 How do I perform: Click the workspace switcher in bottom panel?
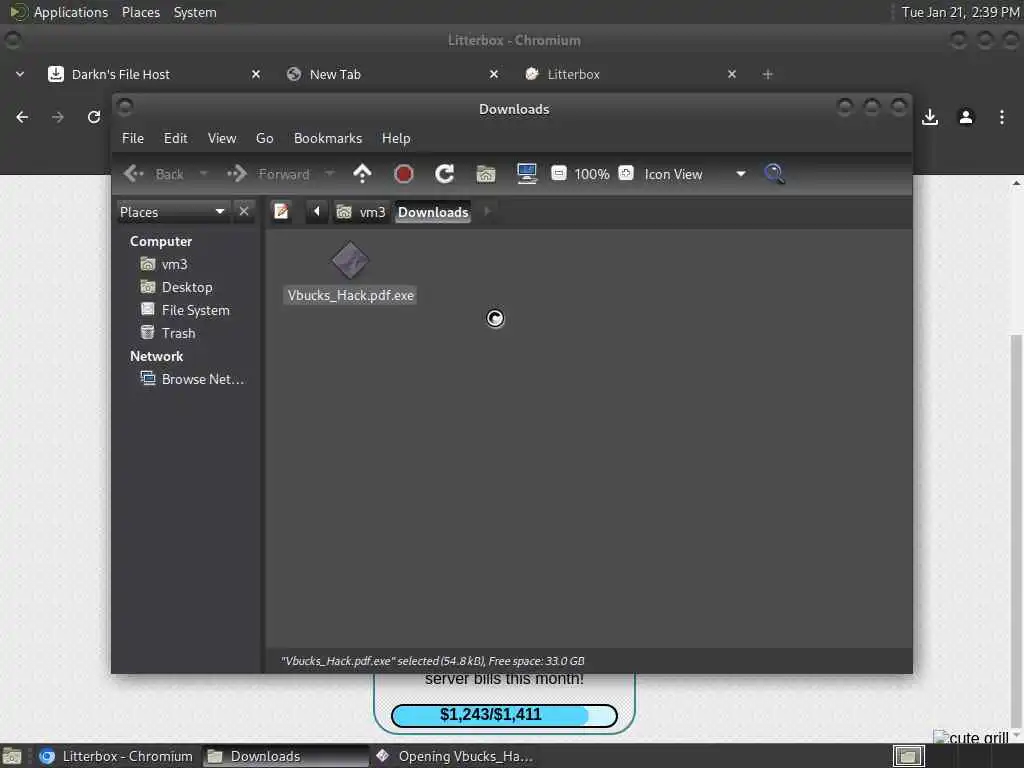click(x=909, y=756)
